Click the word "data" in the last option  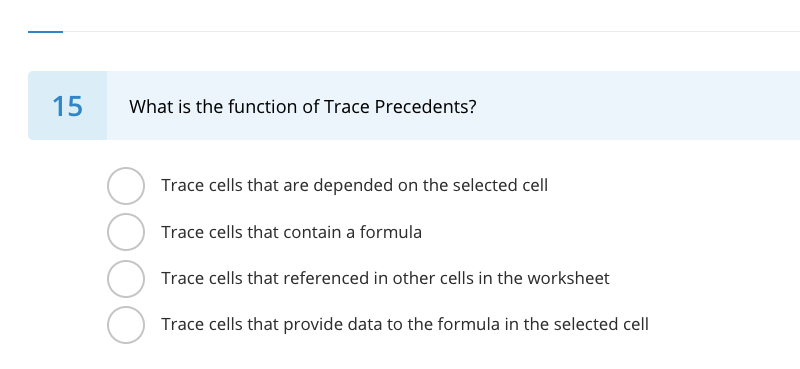366,324
